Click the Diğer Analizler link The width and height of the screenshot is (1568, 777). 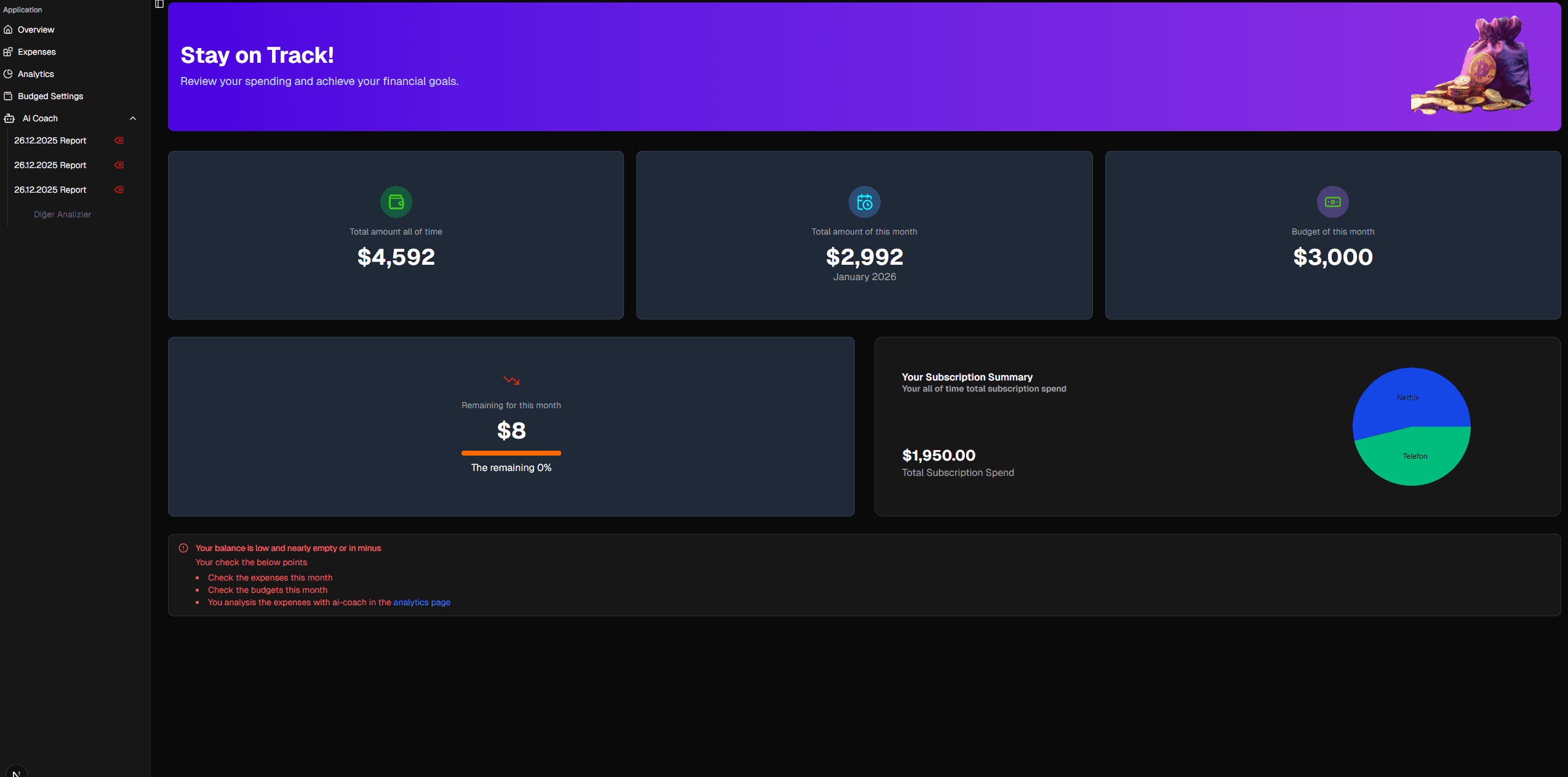tap(62, 214)
